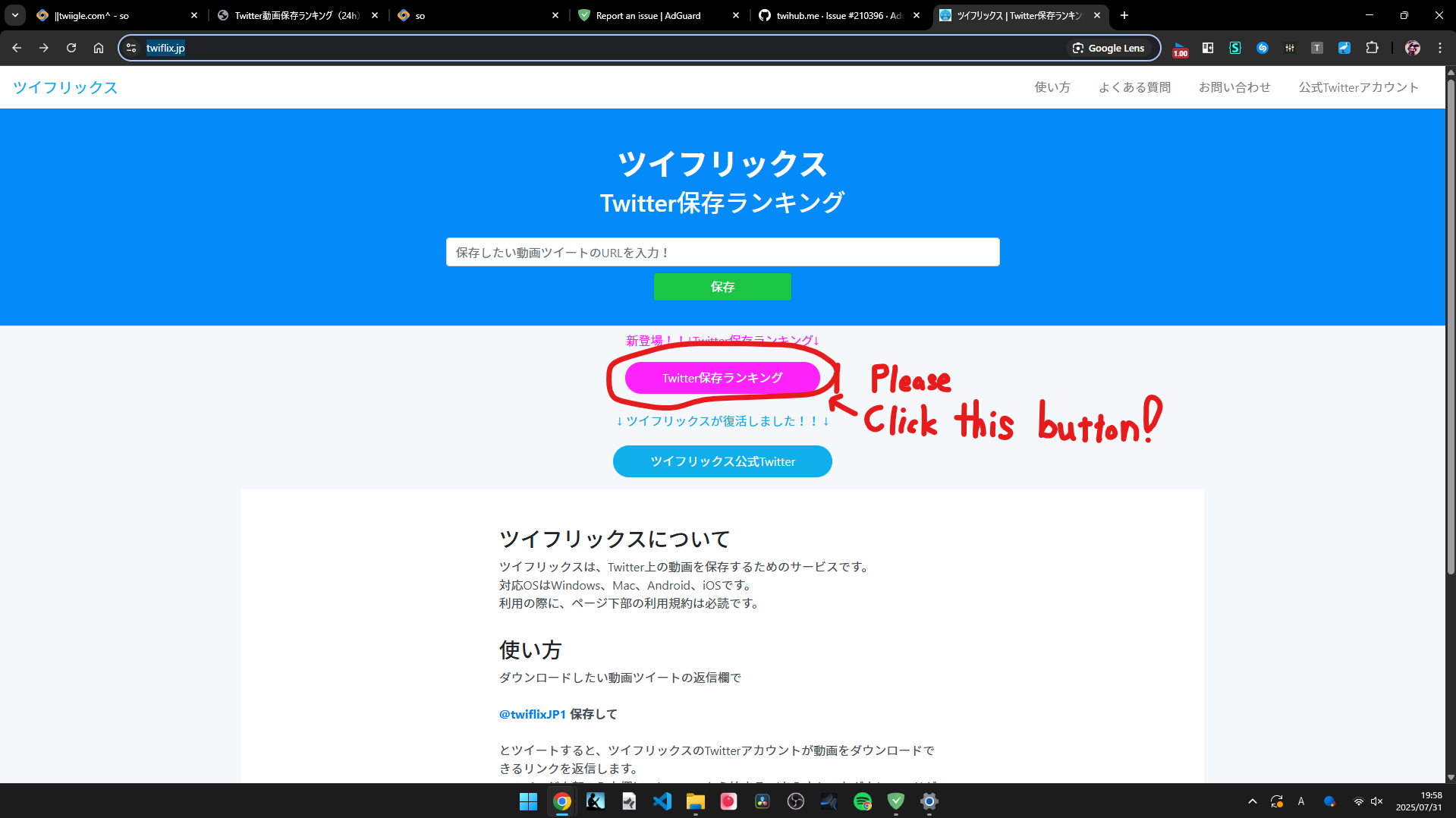Click the page vertical scrollbar

[x=1451, y=326]
